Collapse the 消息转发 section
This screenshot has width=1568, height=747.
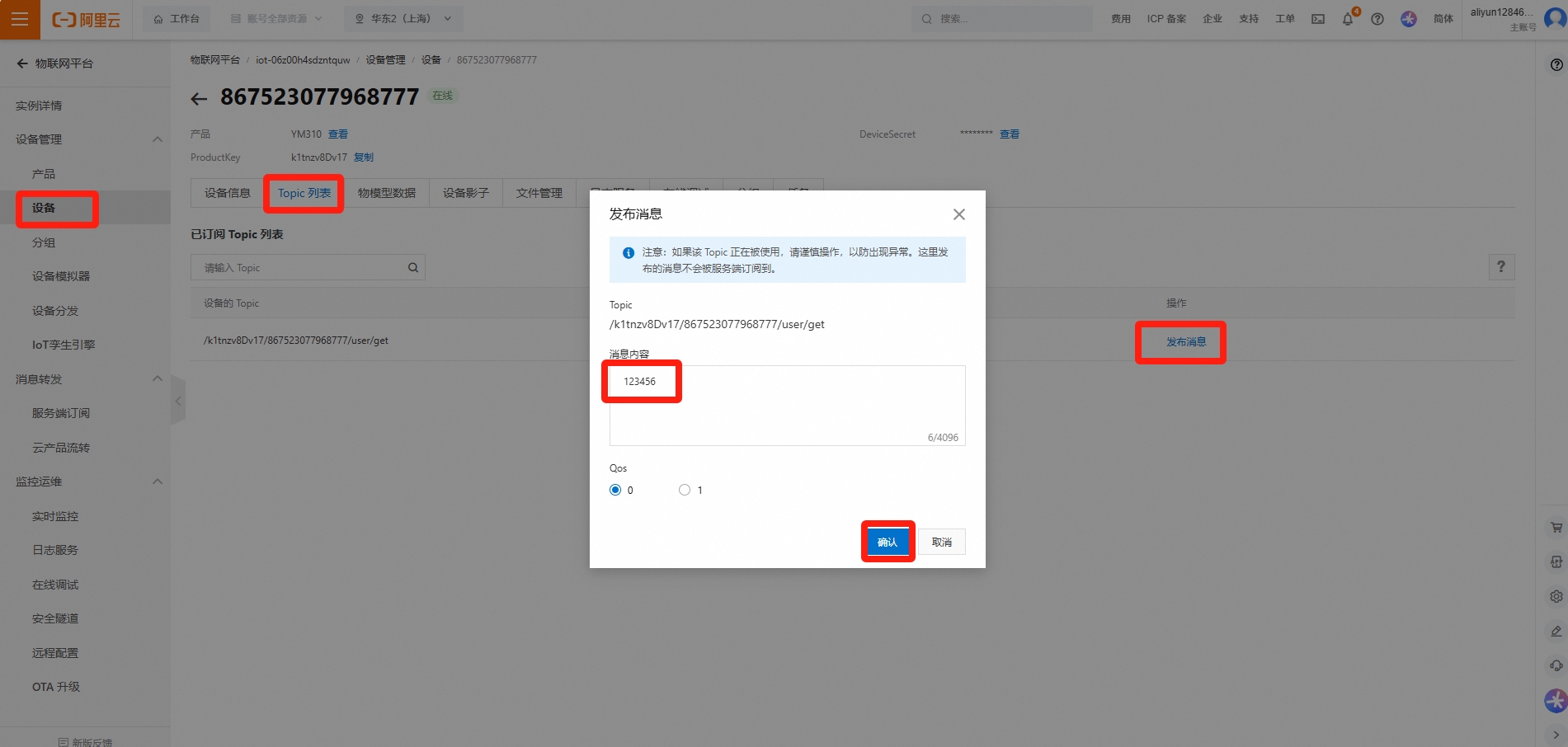click(158, 378)
